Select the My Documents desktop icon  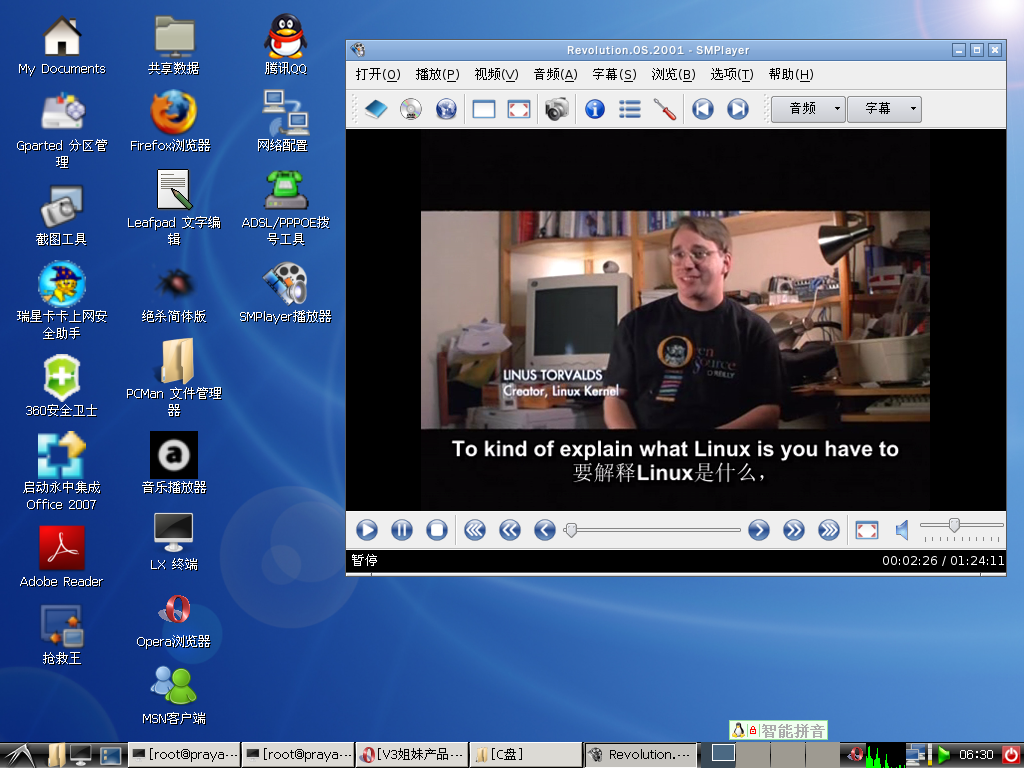pyautogui.click(x=62, y=44)
